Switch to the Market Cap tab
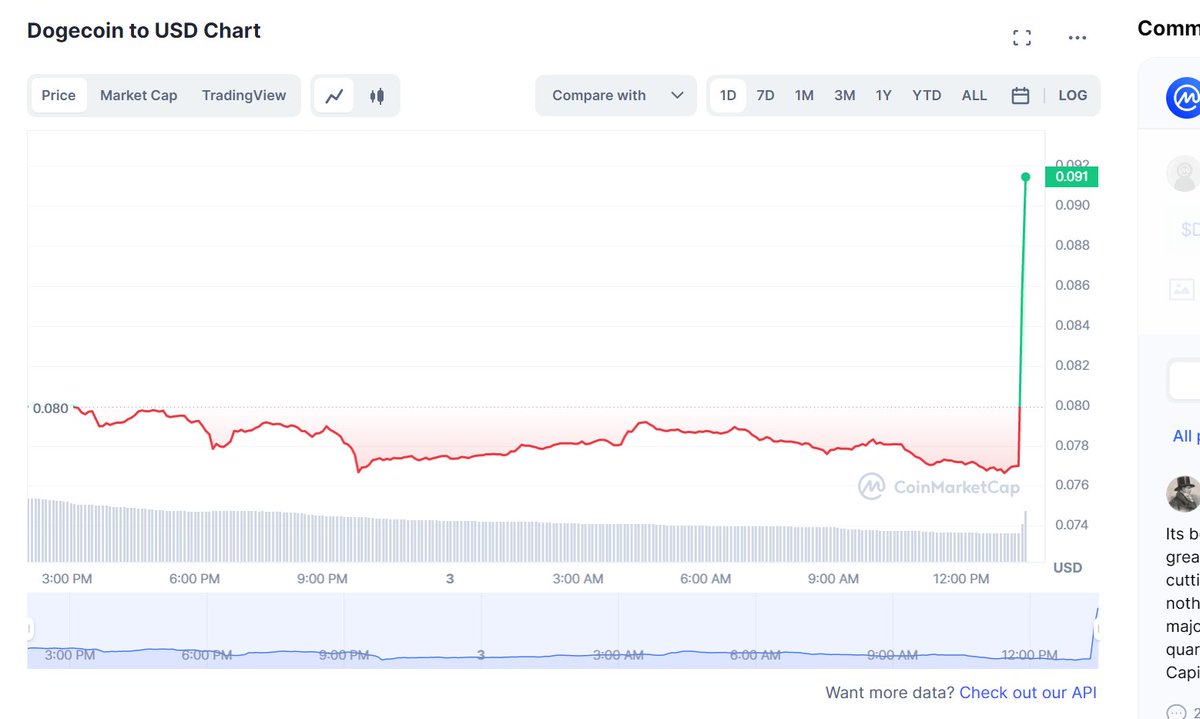 (x=138, y=96)
